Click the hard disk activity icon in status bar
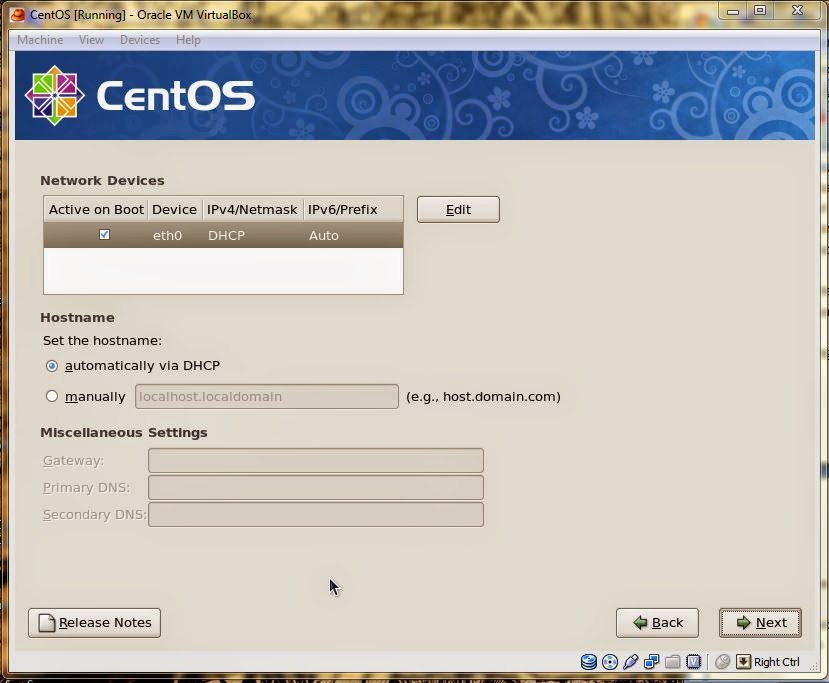Screen dimensions: 829x683 click(x=588, y=662)
